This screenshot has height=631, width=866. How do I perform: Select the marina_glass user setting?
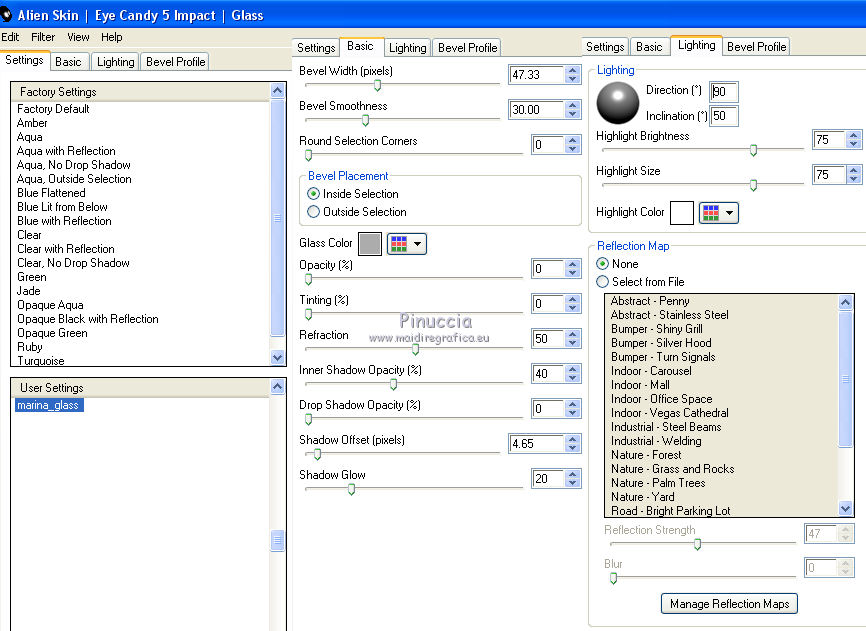point(49,405)
